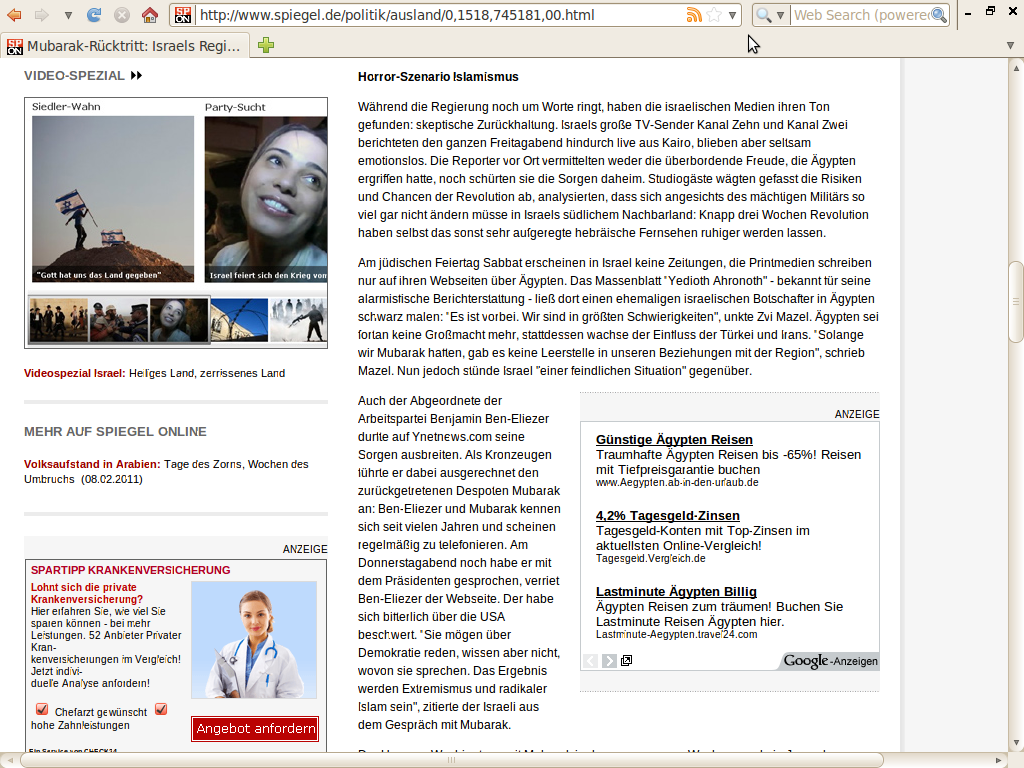
Task: Open Günstige Ägypten Reisen ad link
Action: pos(674,440)
